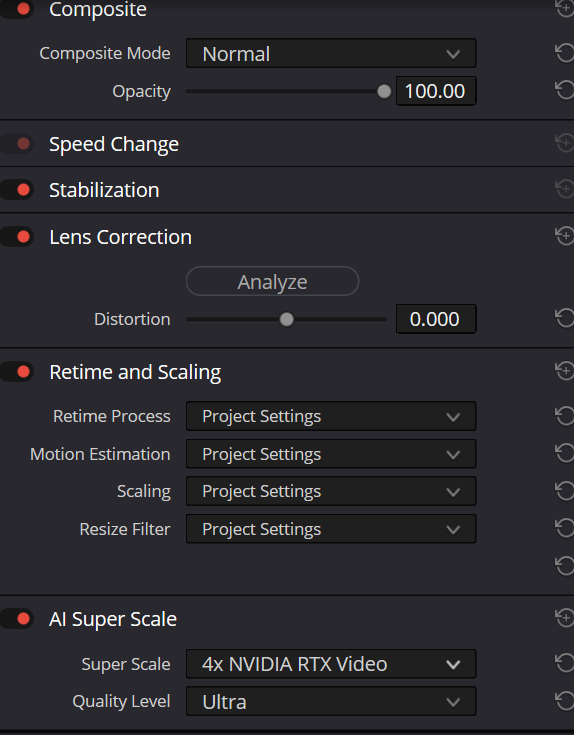Reset the Quality Level setting
Image resolution: width=574 pixels, height=735 pixels.
coord(565,701)
